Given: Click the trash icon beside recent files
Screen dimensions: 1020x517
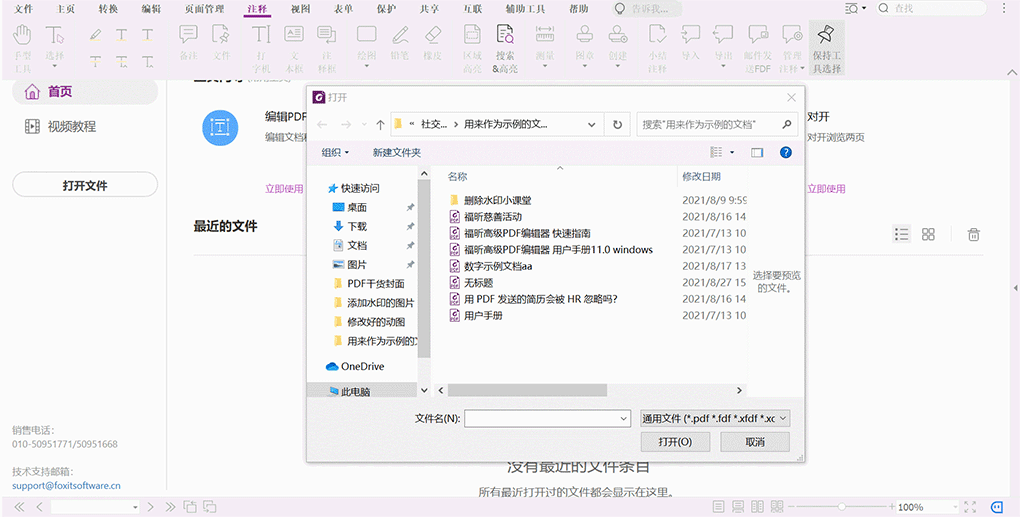Looking at the screenshot, I should tap(974, 235).
